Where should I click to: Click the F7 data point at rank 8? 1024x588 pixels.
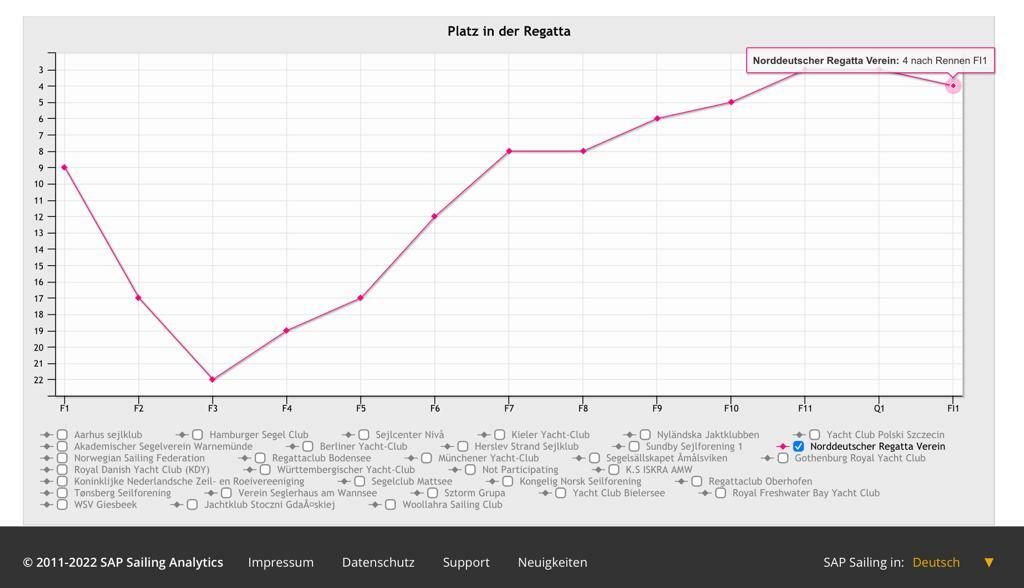coord(509,152)
